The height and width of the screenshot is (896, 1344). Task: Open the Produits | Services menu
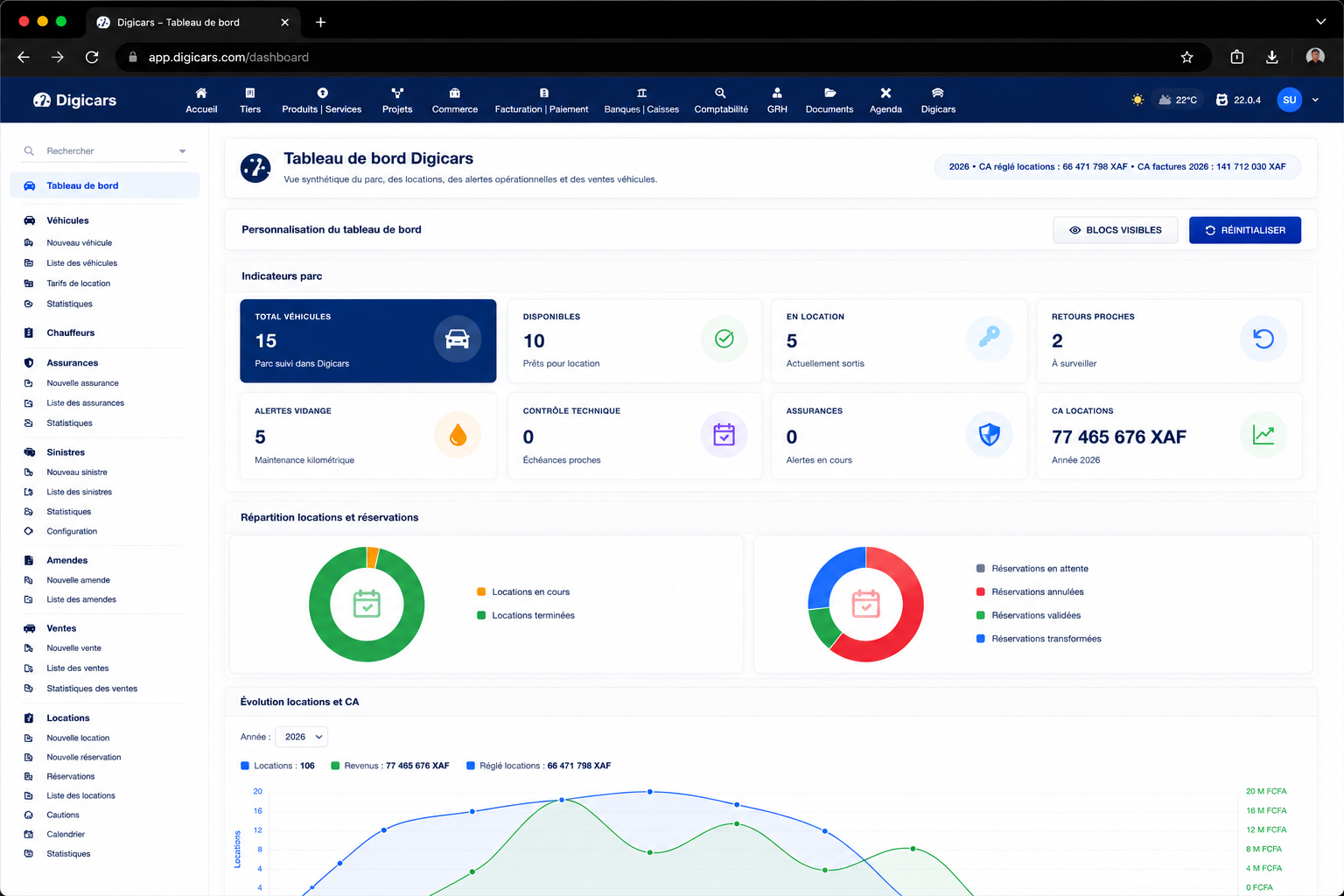pos(322,101)
